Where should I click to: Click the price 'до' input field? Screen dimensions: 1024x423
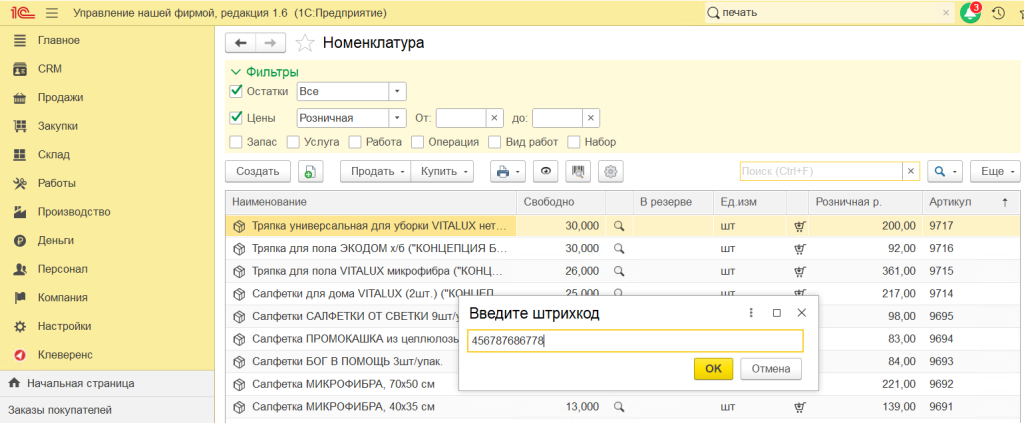tap(557, 118)
